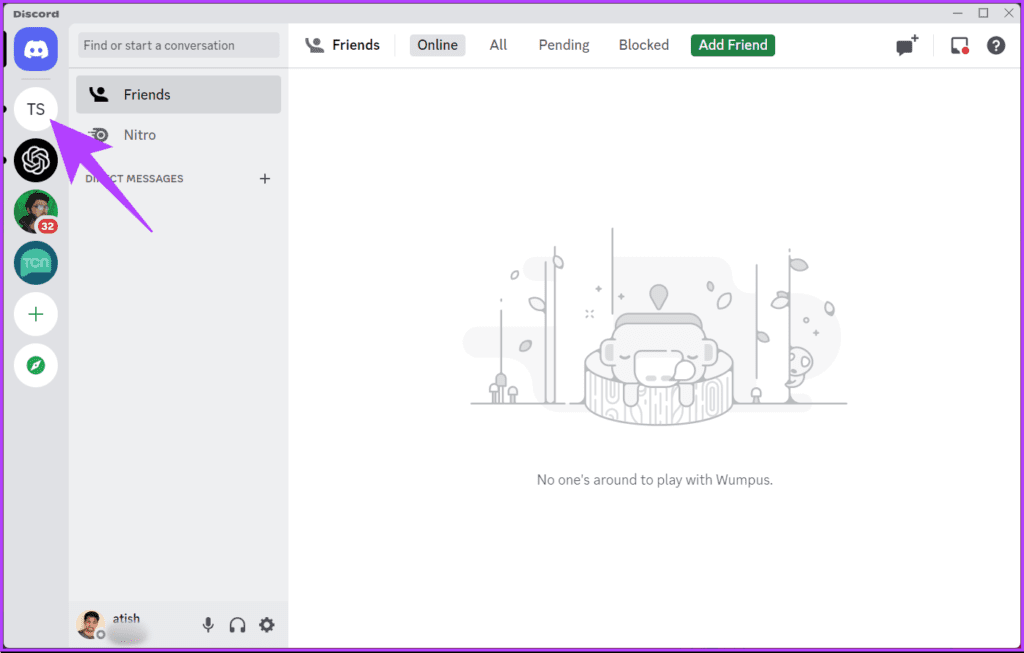Open the inbox icon
The image size is (1024, 653).
tap(959, 46)
